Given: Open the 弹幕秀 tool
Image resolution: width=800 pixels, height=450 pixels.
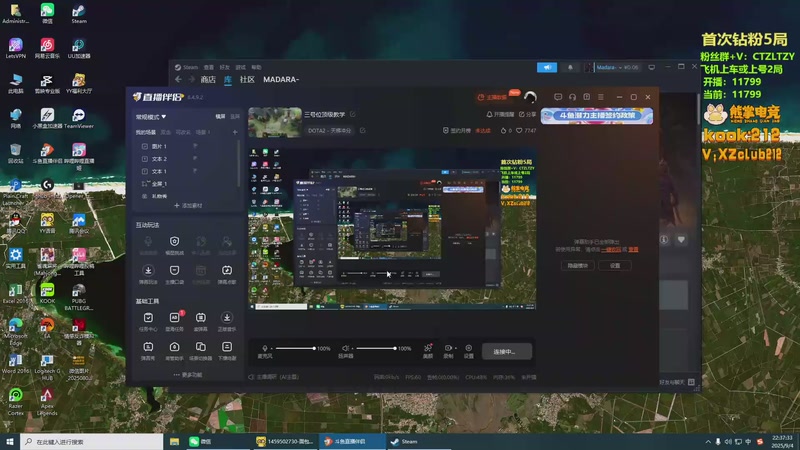Looking at the screenshot, I should coord(148,351).
